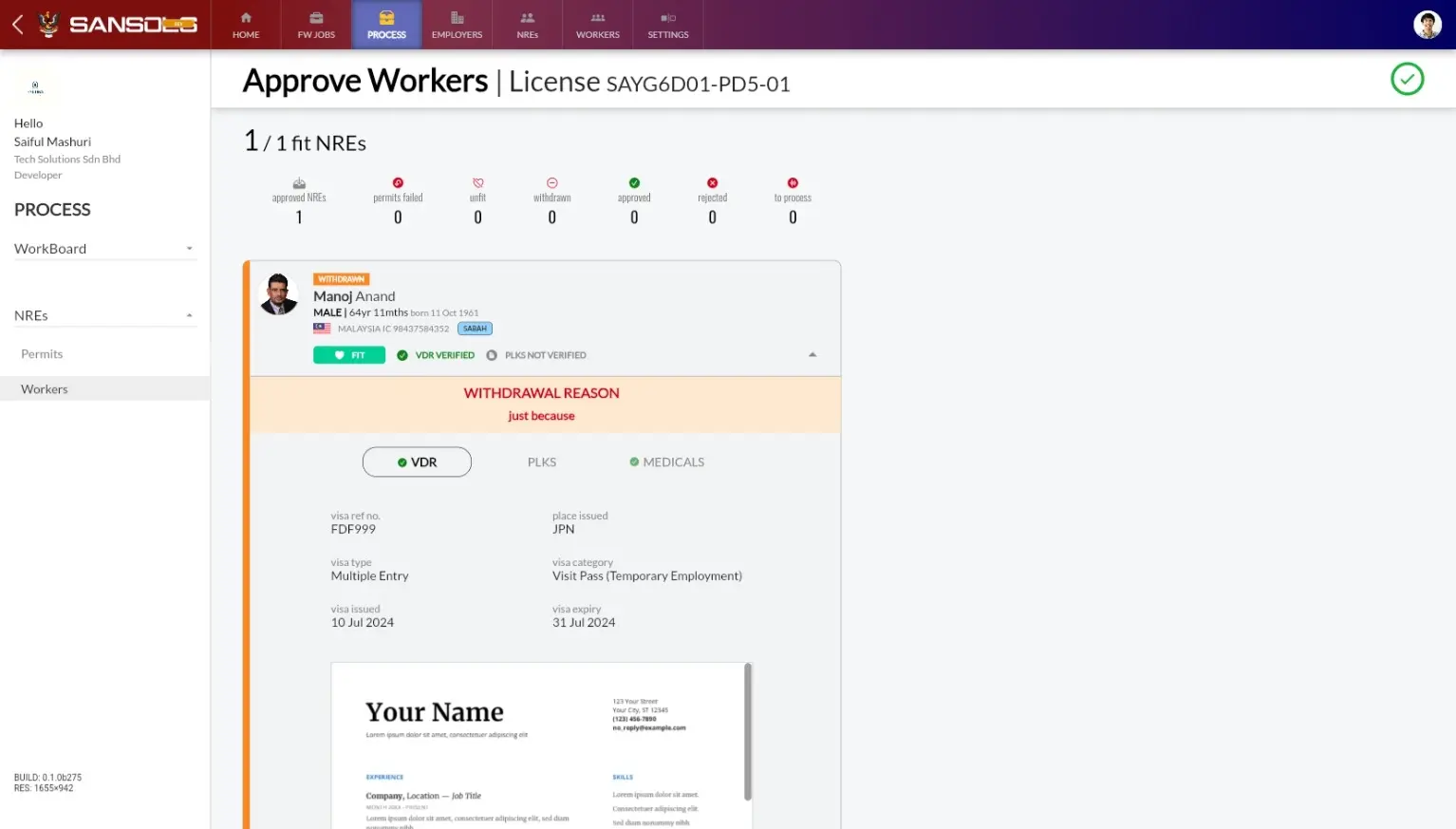The height and width of the screenshot is (829, 1456).
Task: Filter by approved NREs icon
Action: pyautogui.click(x=299, y=183)
